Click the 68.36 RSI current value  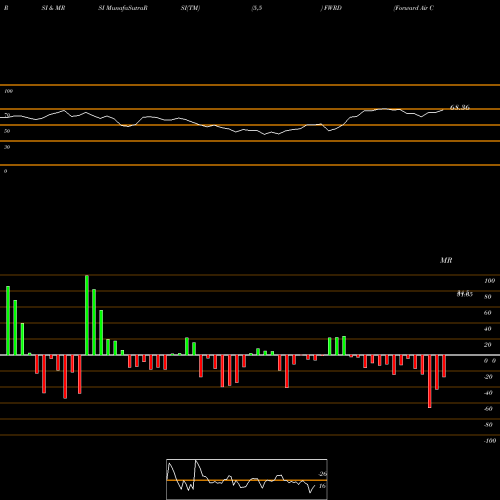click(x=460, y=107)
